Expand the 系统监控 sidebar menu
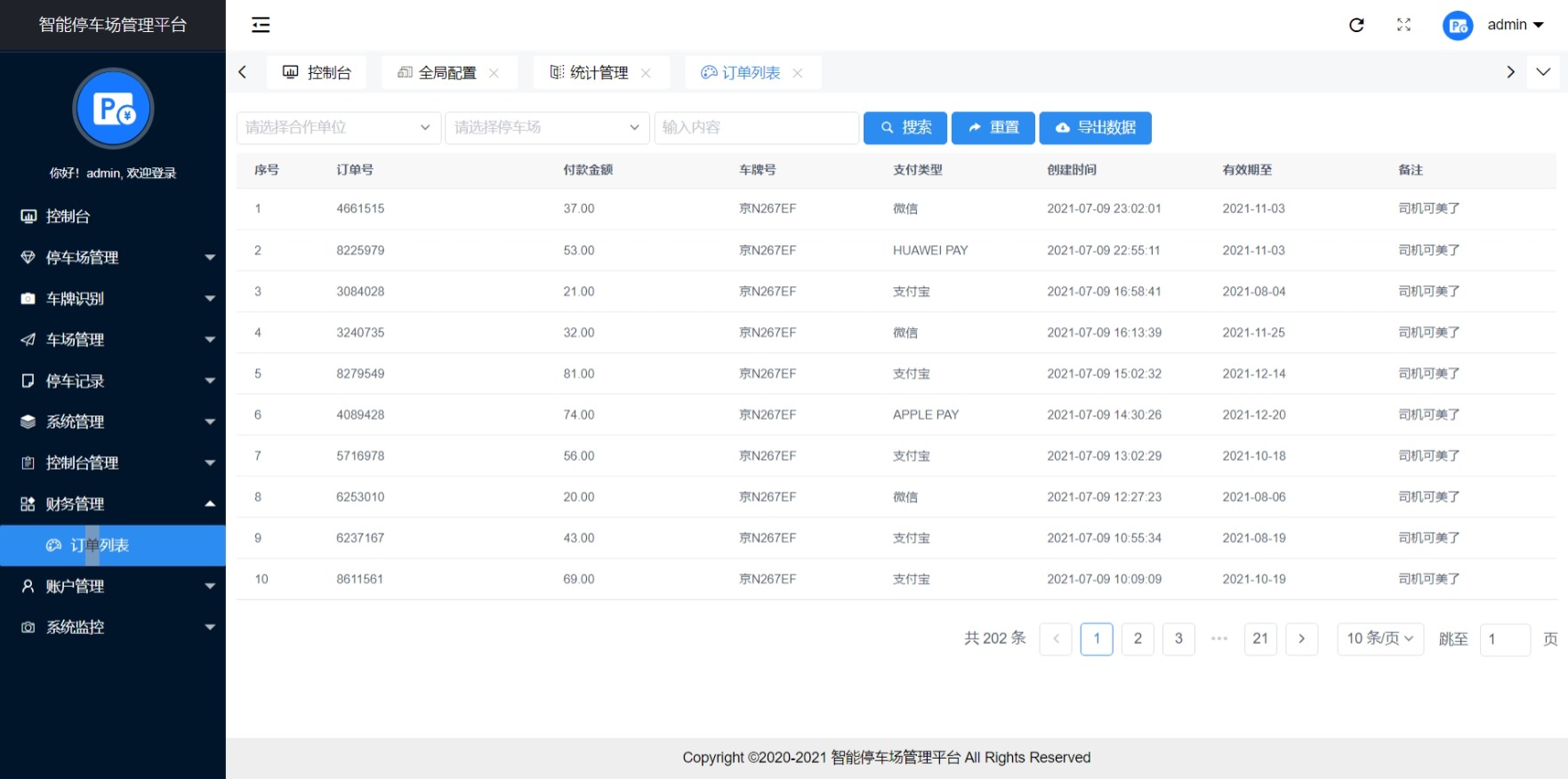 click(x=113, y=627)
